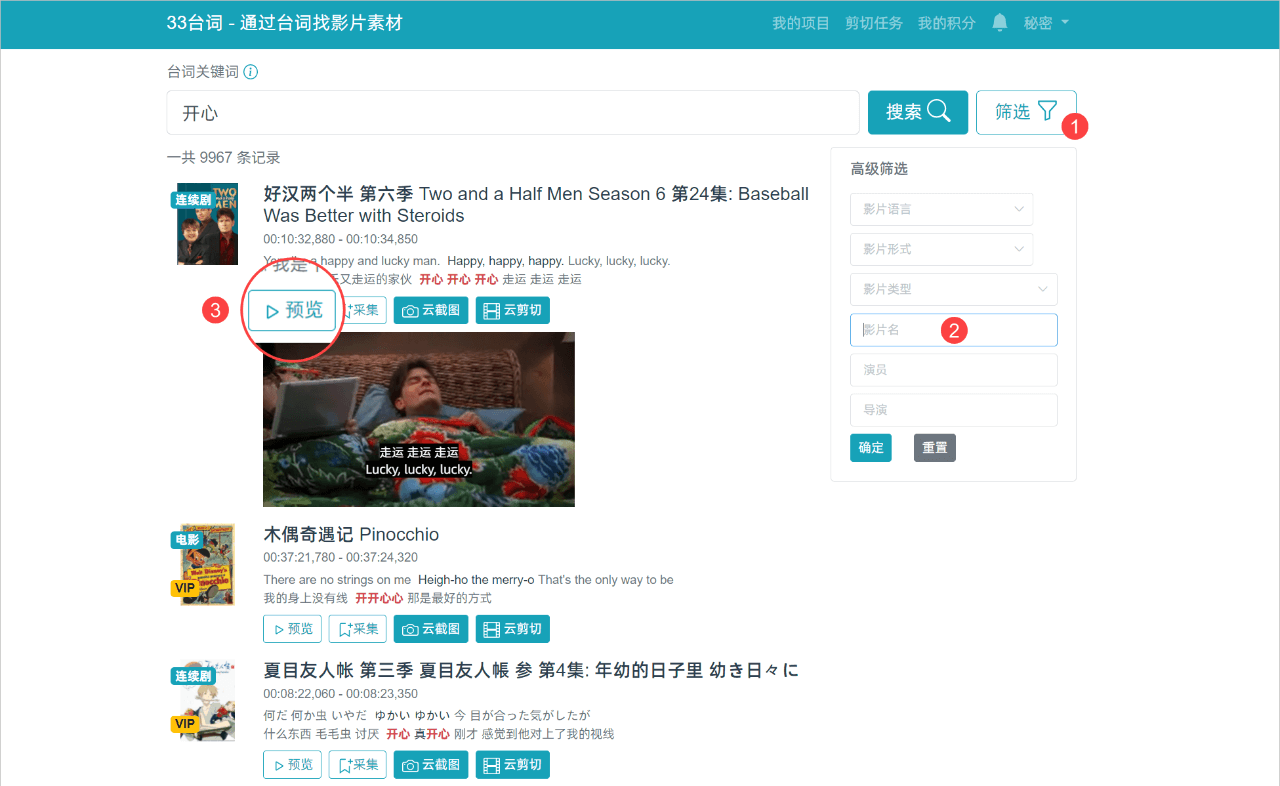Focus the 影片名 input field
Image resolution: width=1280 pixels, height=786 pixels.
(954, 330)
